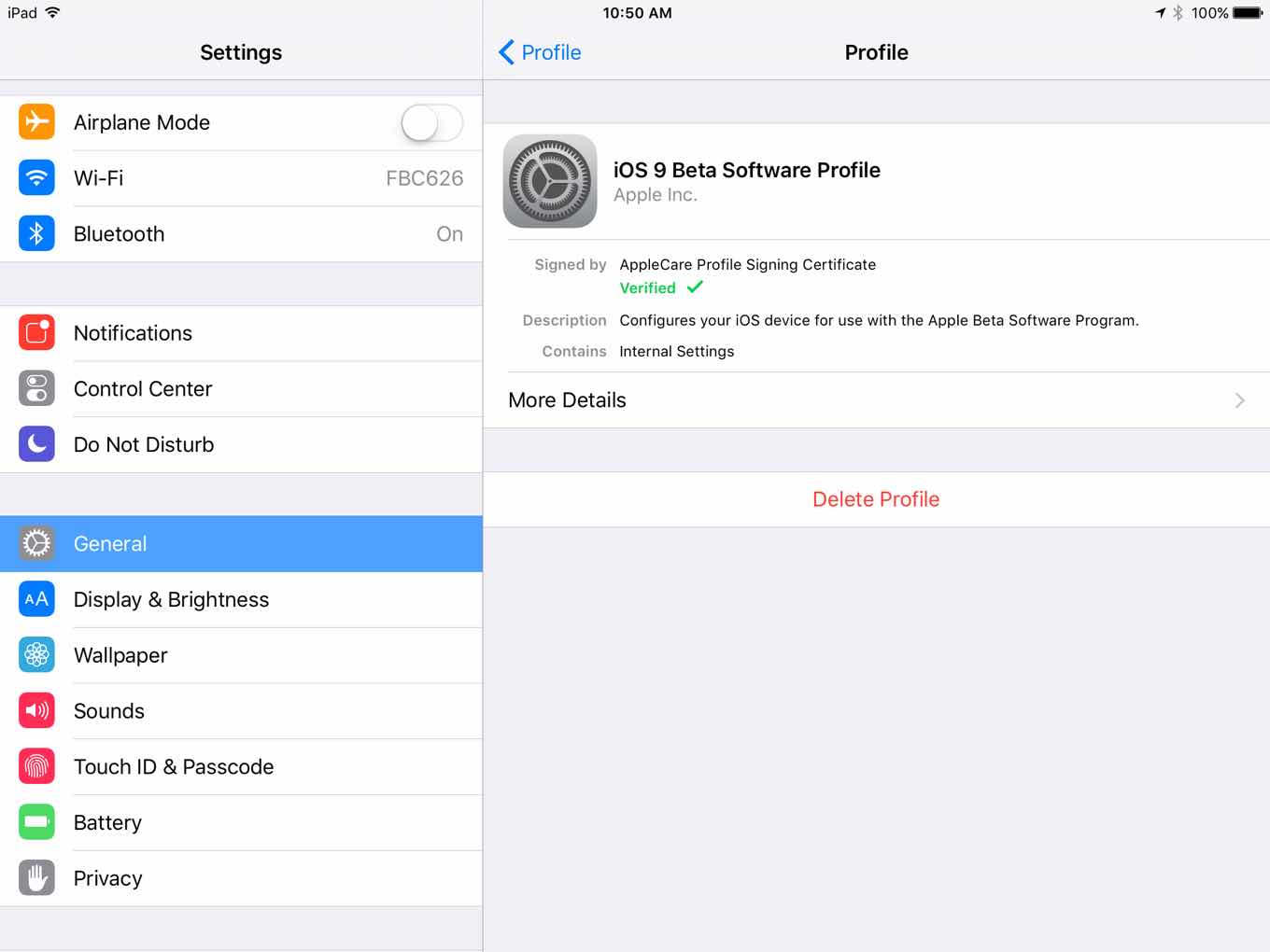This screenshot has width=1270, height=952.
Task: Tap the Privacy hand icon
Action: click(36, 878)
